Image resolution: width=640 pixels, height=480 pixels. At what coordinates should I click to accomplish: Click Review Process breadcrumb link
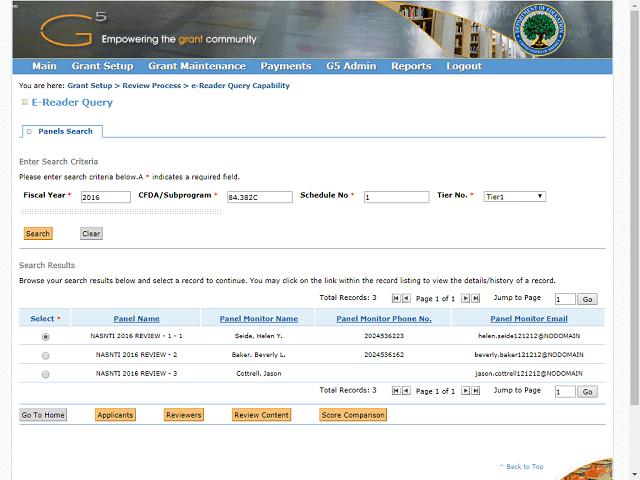(151, 86)
